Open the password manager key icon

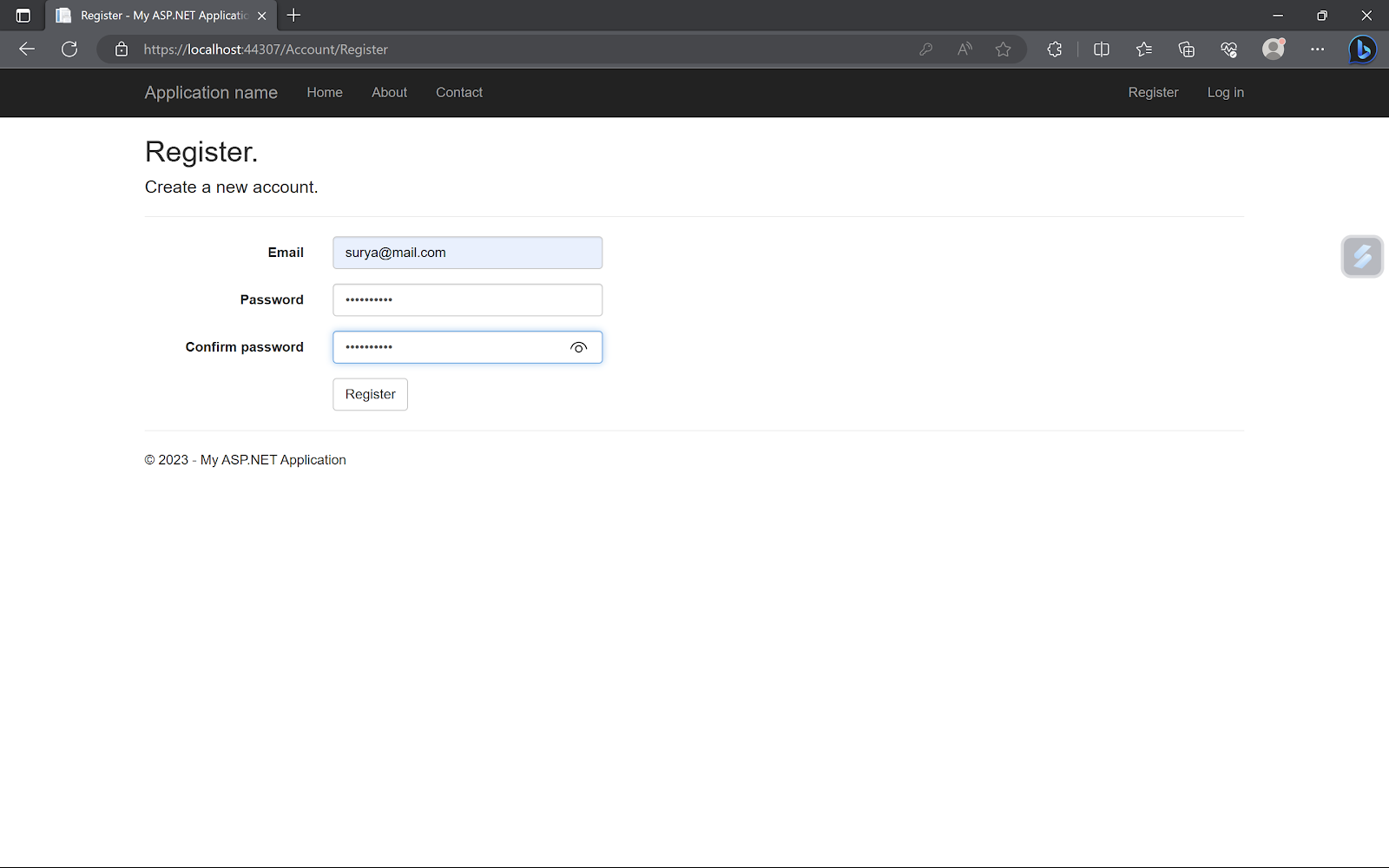926,49
